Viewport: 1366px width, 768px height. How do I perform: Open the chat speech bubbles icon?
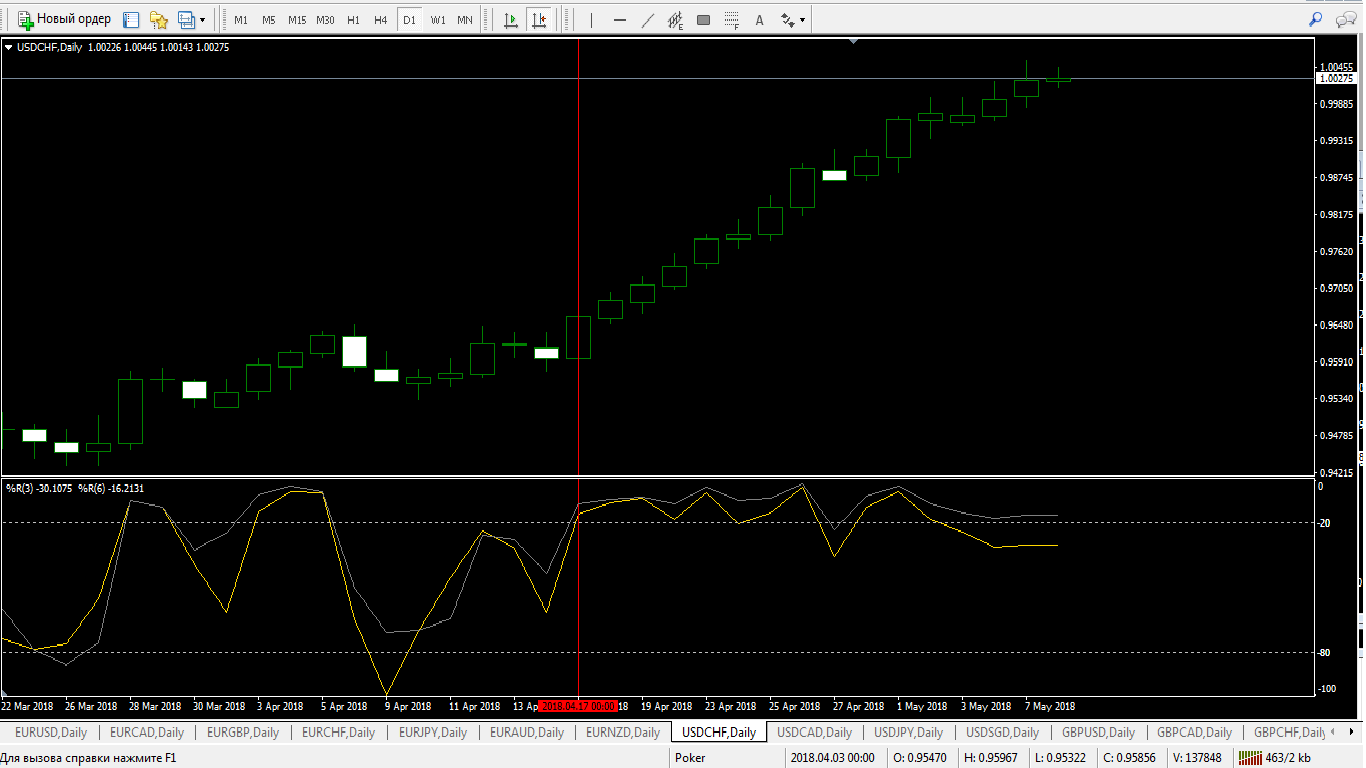click(x=1346, y=19)
